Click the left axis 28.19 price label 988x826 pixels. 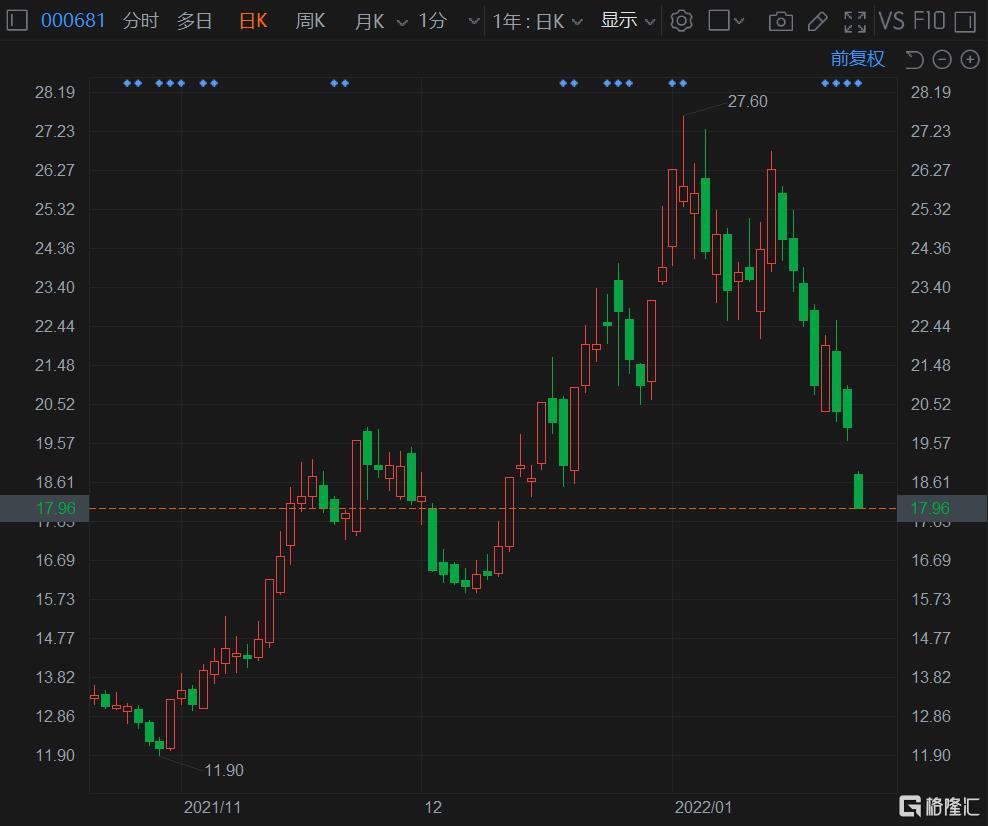coord(55,93)
